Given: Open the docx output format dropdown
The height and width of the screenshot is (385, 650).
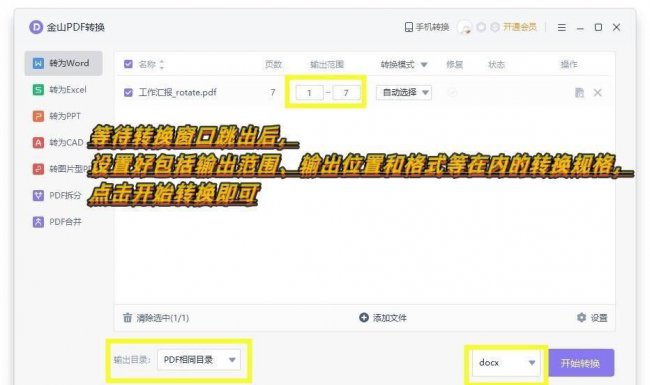Looking at the screenshot, I should tap(506, 363).
